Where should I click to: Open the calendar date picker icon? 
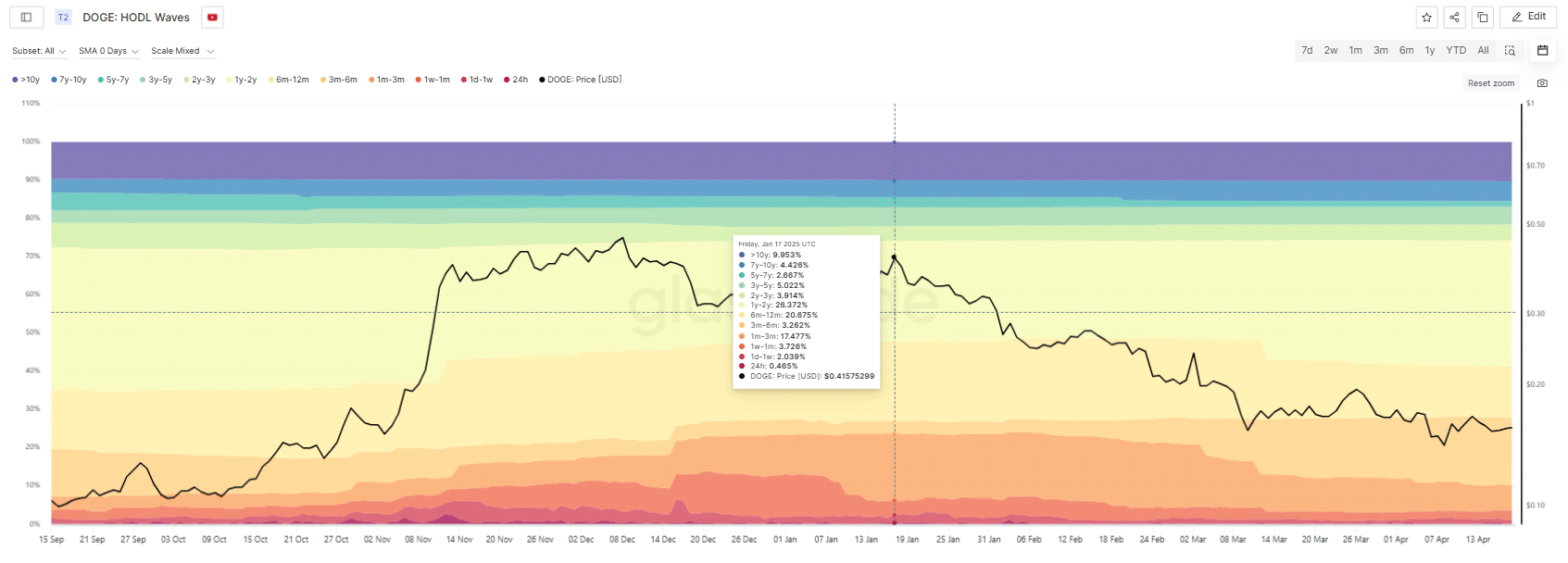(x=1542, y=51)
